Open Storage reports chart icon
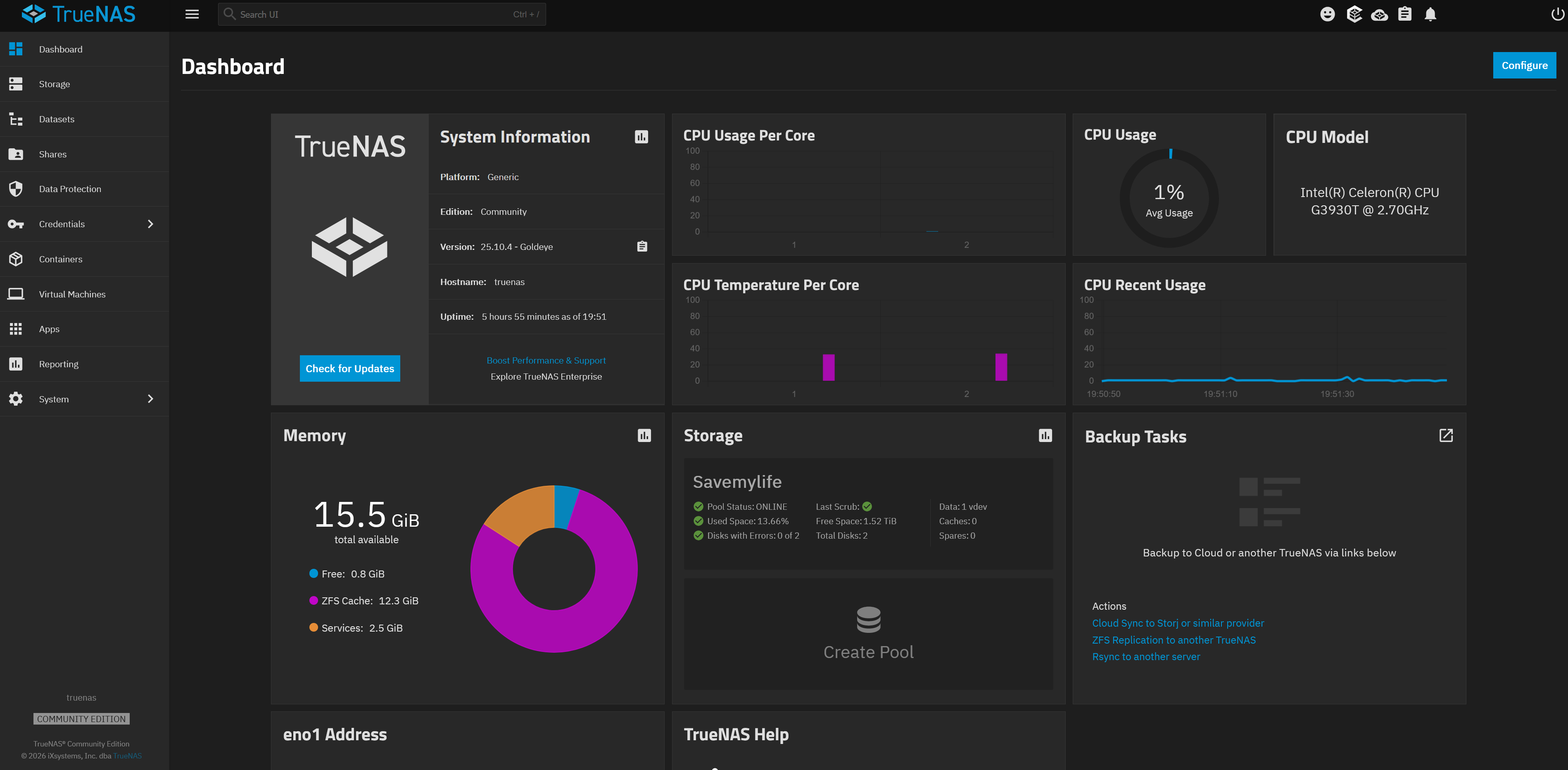This screenshot has width=1568, height=770. [1045, 435]
